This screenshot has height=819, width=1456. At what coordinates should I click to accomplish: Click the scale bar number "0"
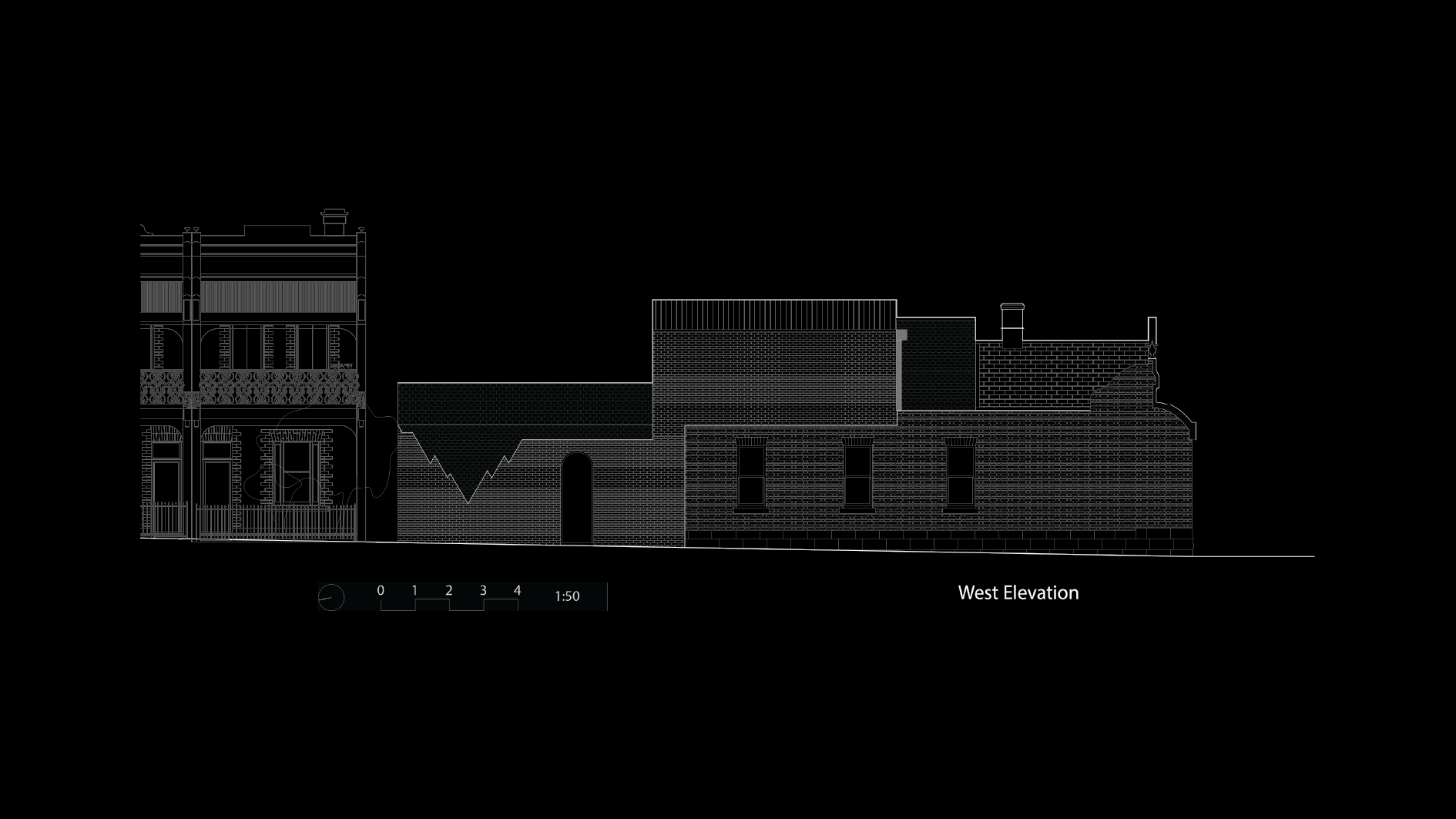(x=381, y=590)
